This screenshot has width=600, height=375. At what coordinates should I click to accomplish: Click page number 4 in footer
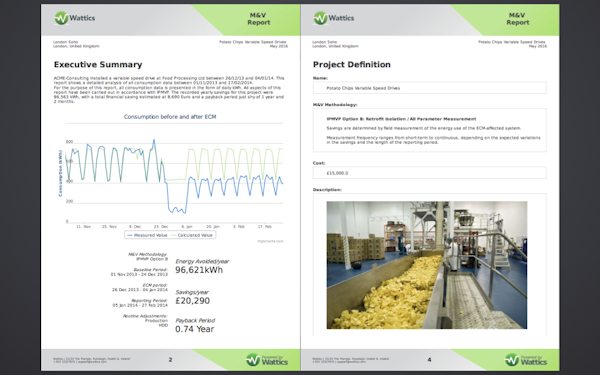(x=429, y=360)
